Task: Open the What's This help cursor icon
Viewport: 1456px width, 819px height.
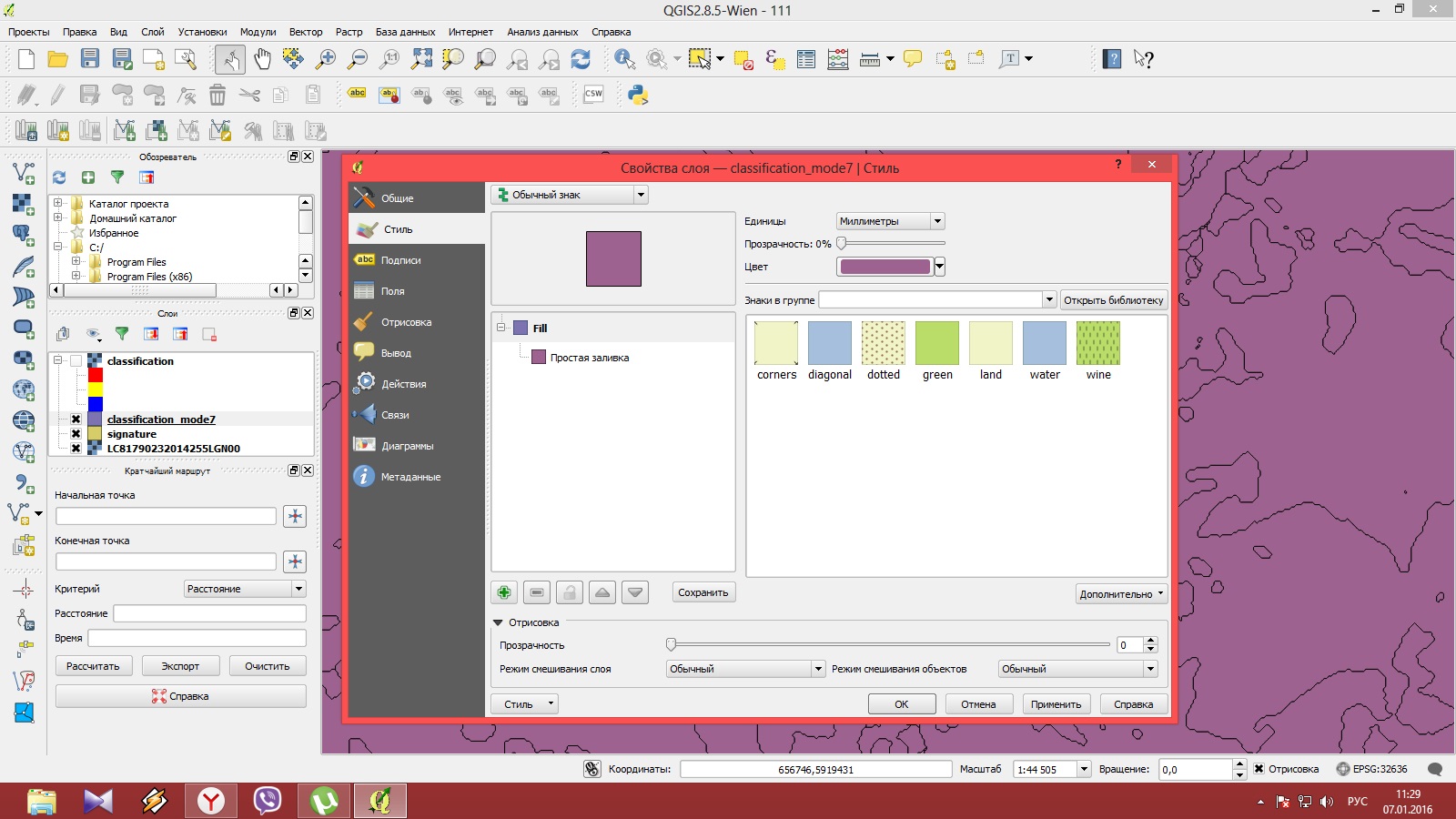Action: (1144, 59)
